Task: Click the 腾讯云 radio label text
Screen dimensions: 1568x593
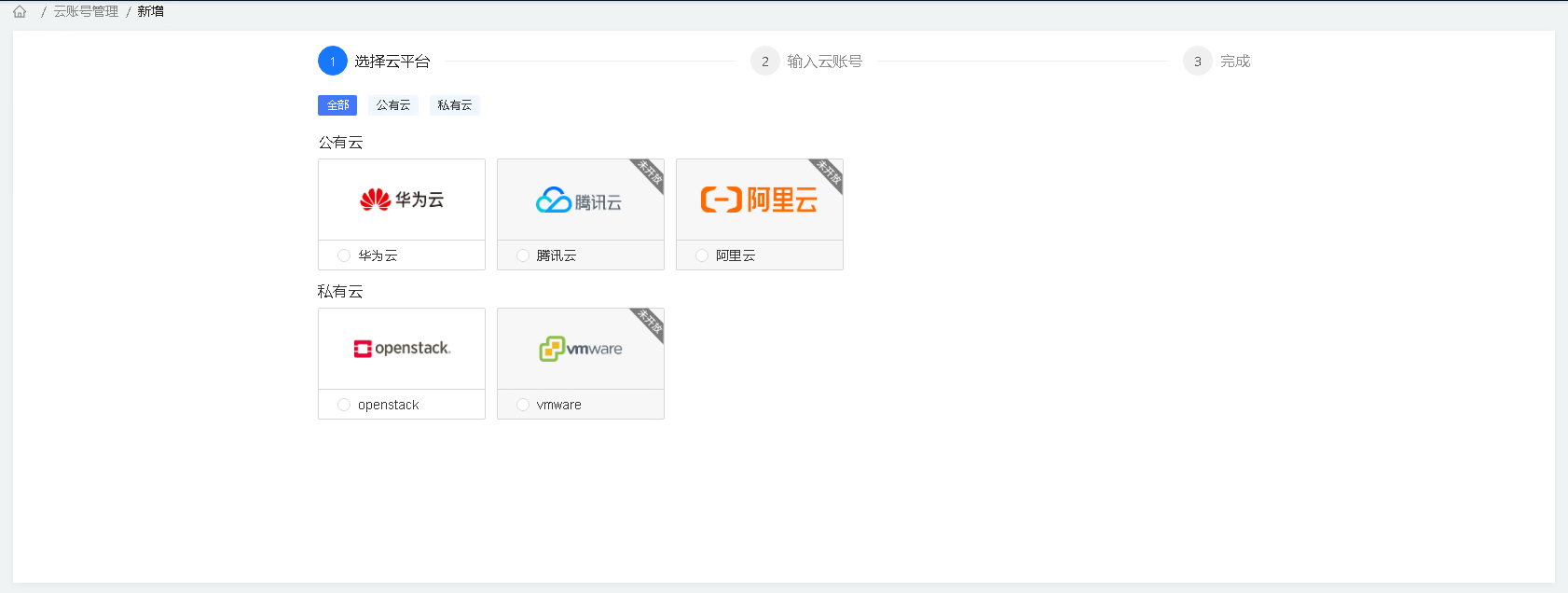Action: (557, 255)
